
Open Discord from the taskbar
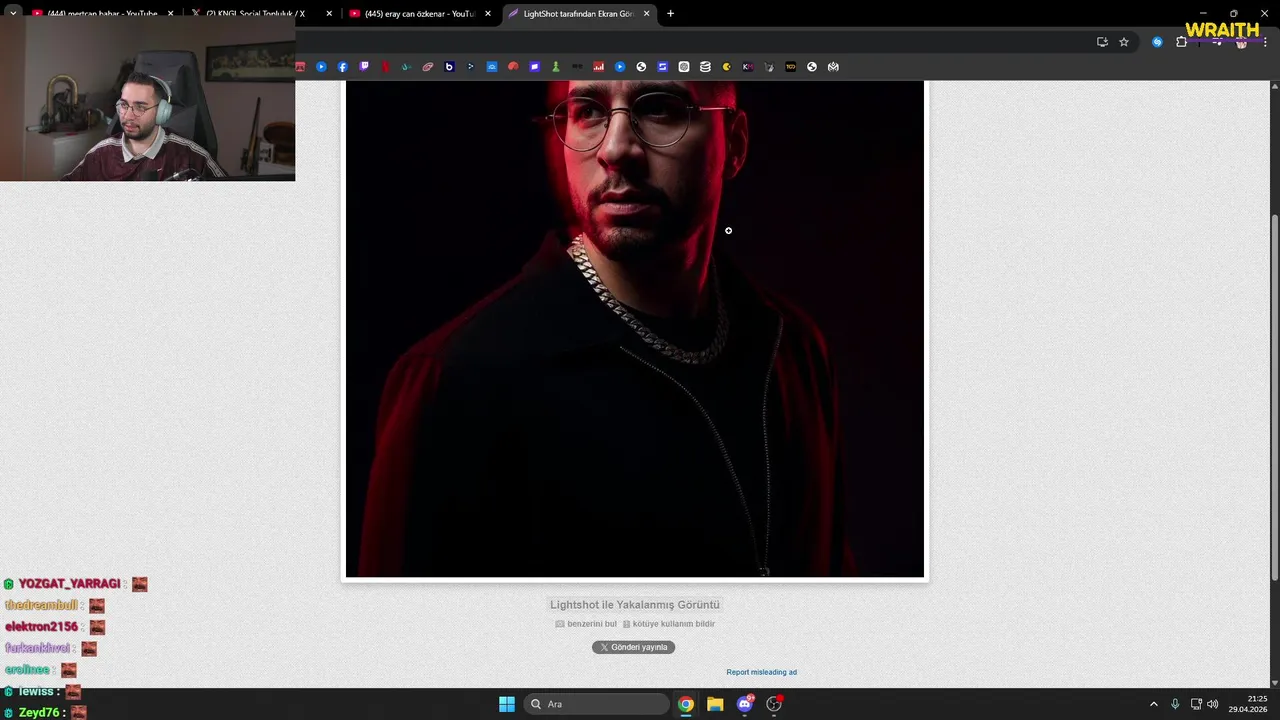pos(745,704)
